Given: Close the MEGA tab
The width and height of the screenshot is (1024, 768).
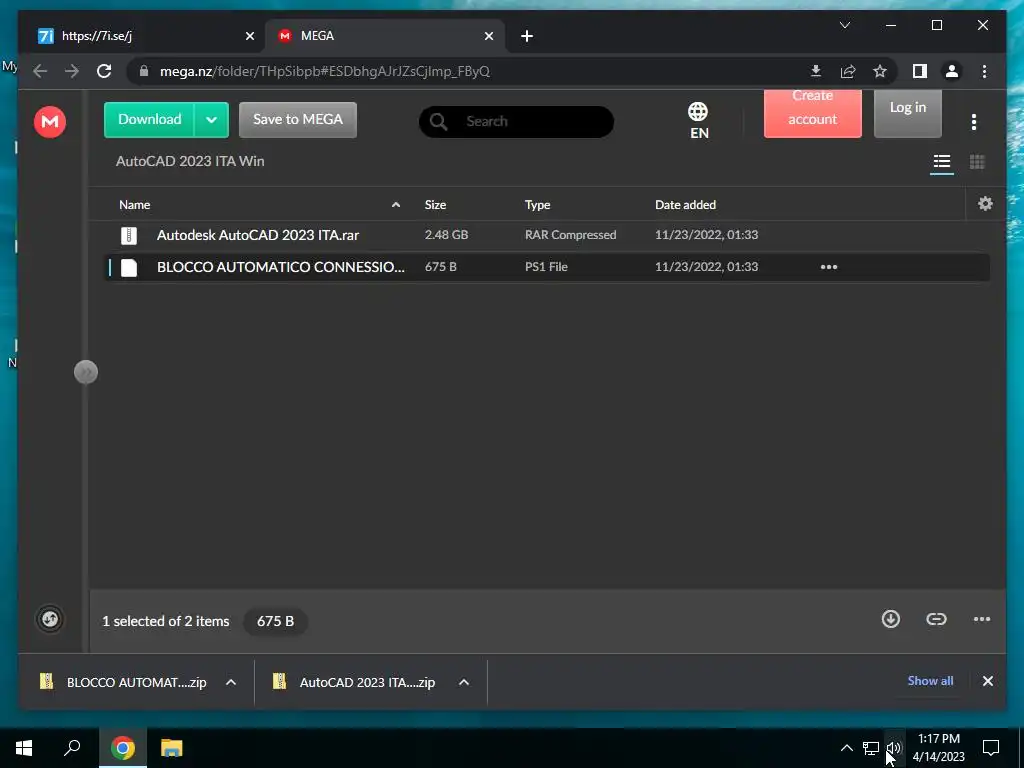Looking at the screenshot, I should (x=488, y=36).
